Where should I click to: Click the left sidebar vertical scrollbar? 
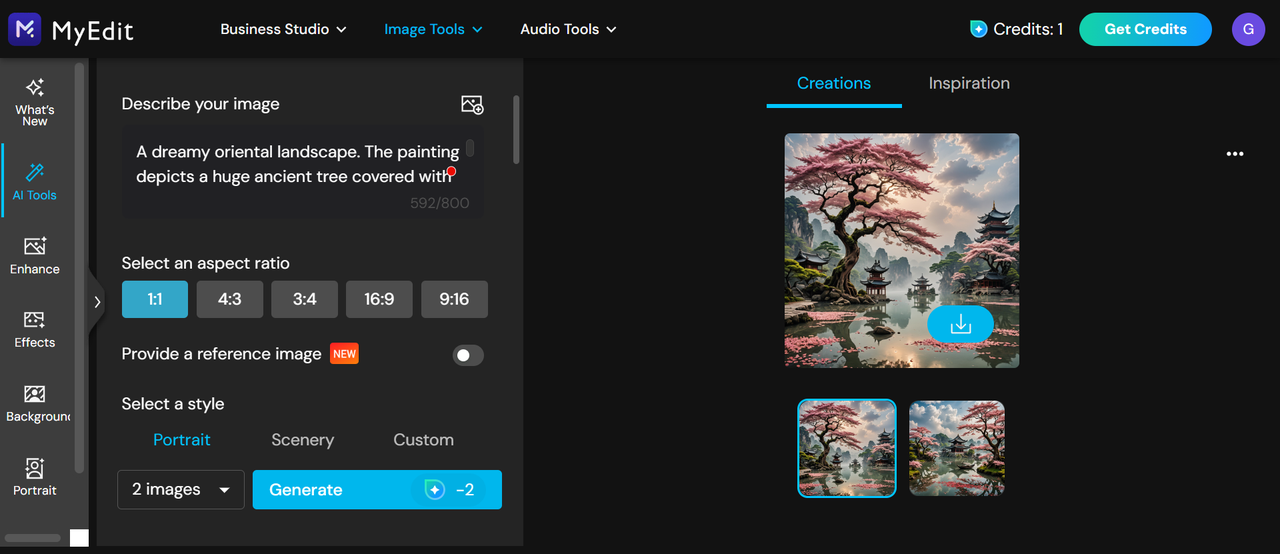coord(79,270)
